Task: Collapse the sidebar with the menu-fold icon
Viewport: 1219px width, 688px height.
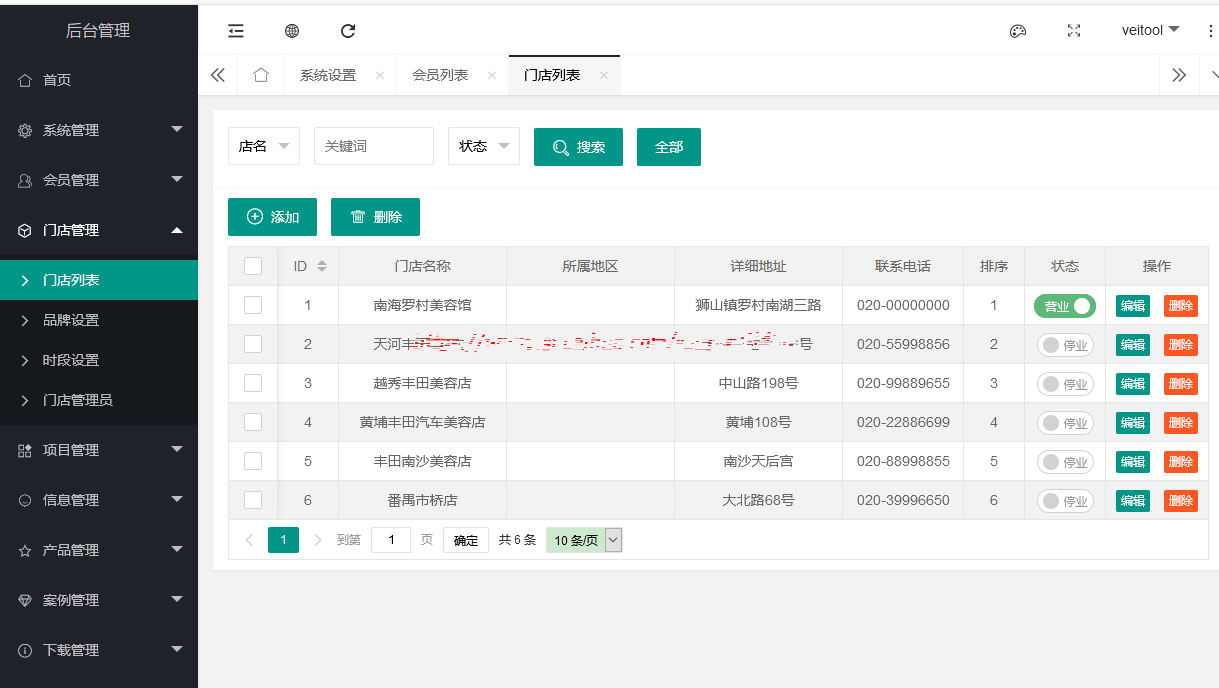Action: 236,31
